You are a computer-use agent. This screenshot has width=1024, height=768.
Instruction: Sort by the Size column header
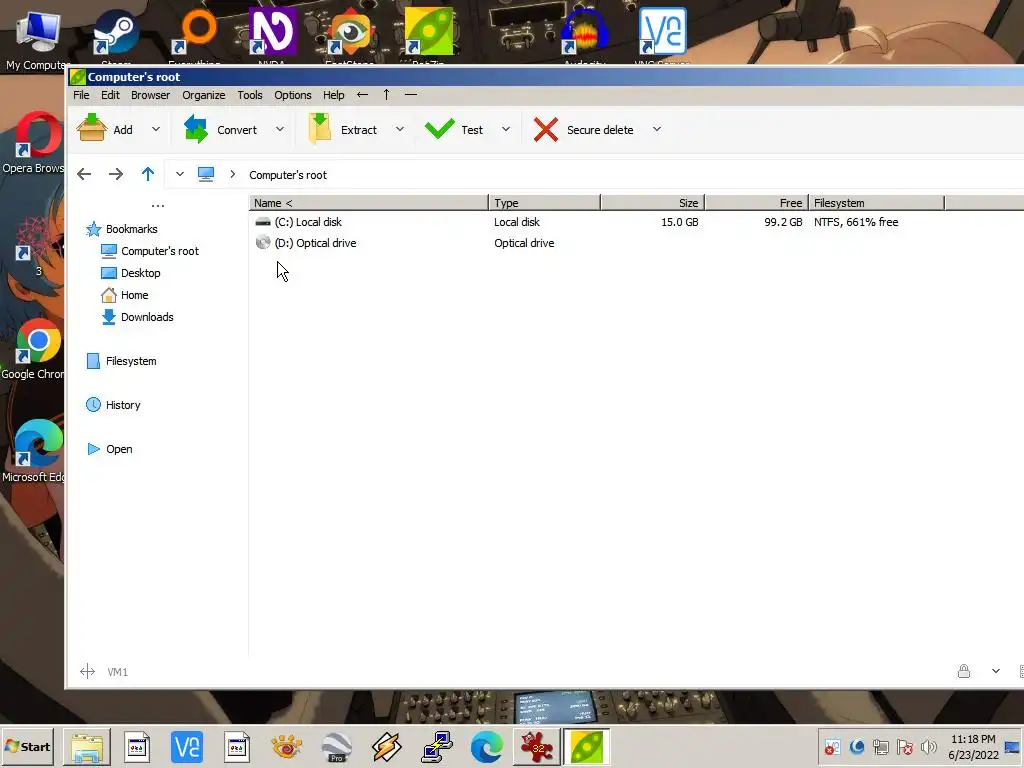click(652, 203)
